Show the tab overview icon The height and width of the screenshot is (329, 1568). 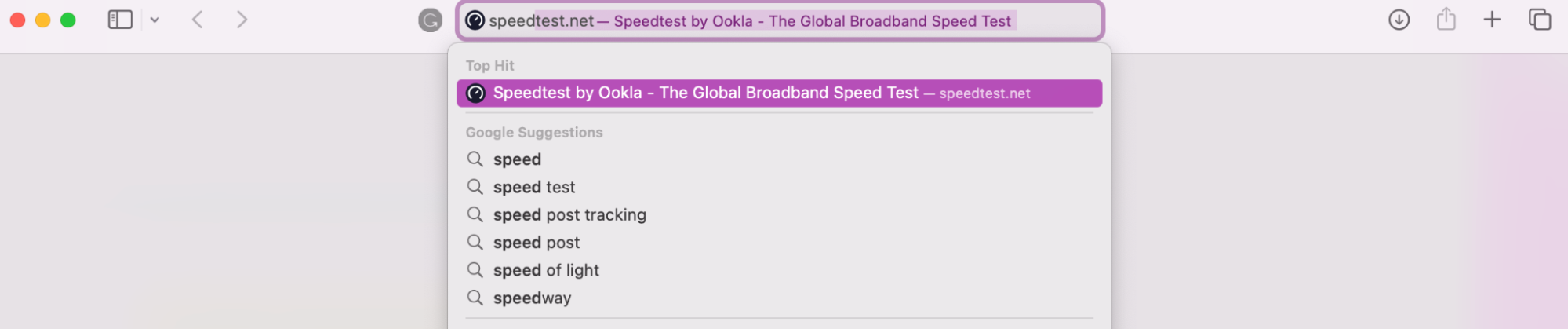(1539, 20)
